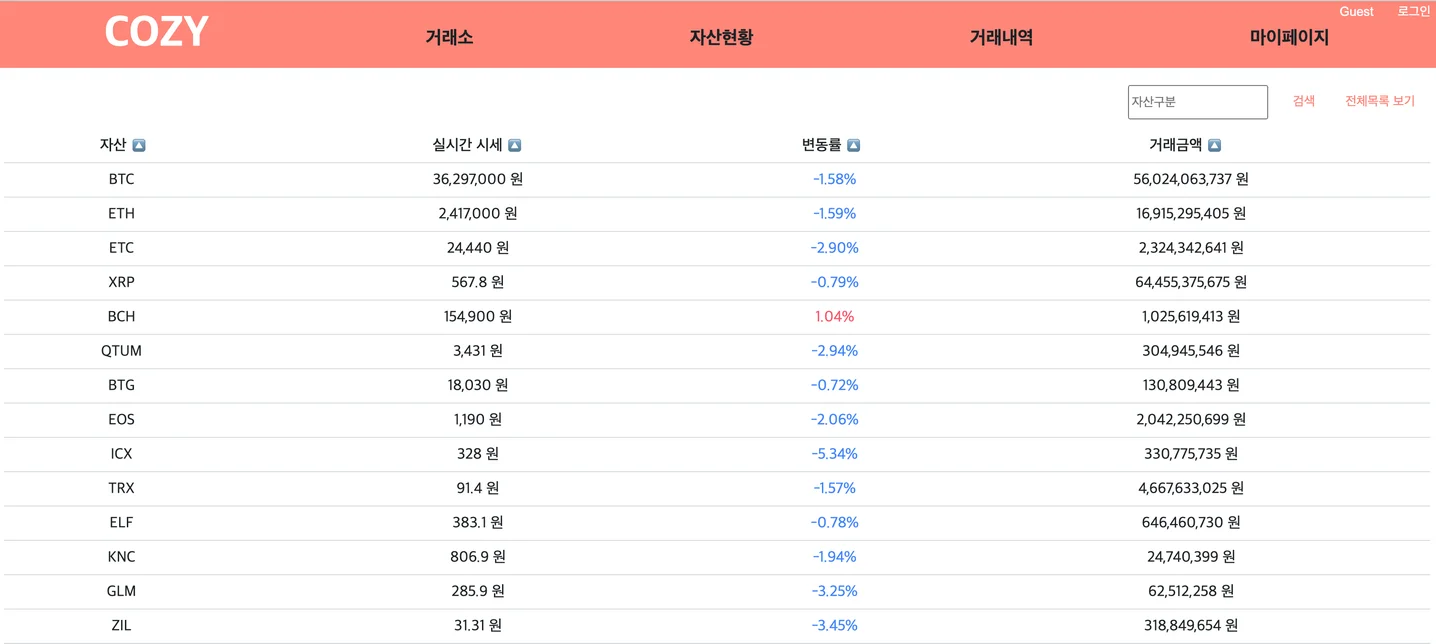Image resolution: width=1436 pixels, height=644 pixels.
Task: Sort by 실시간 시세 using the arrow icon
Action: pos(514,144)
